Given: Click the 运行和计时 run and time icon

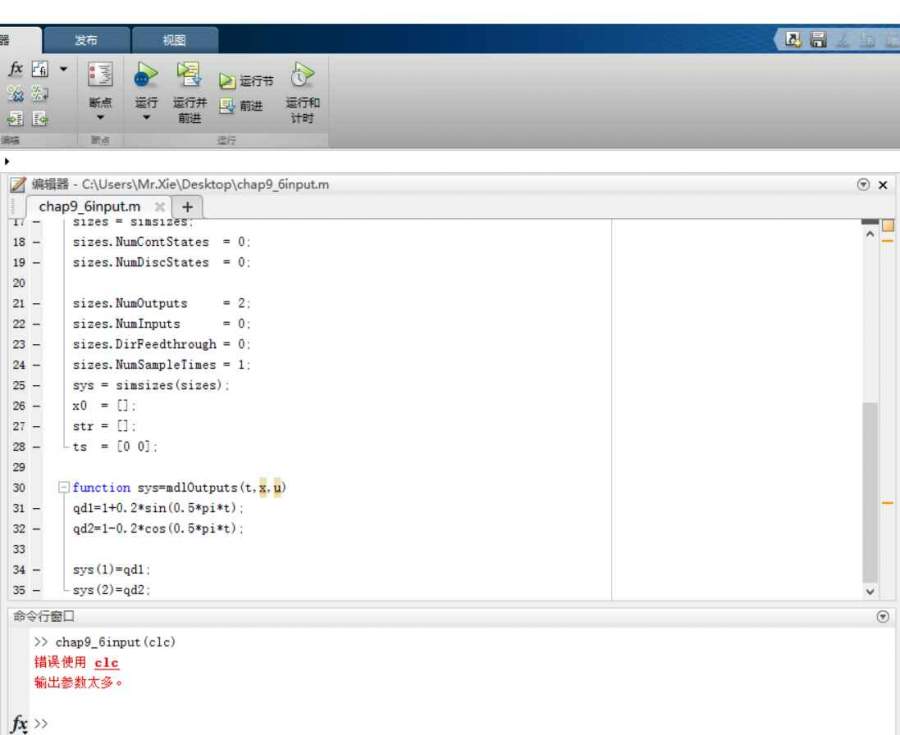Looking at the screenshot, I should tap(302, 75).
